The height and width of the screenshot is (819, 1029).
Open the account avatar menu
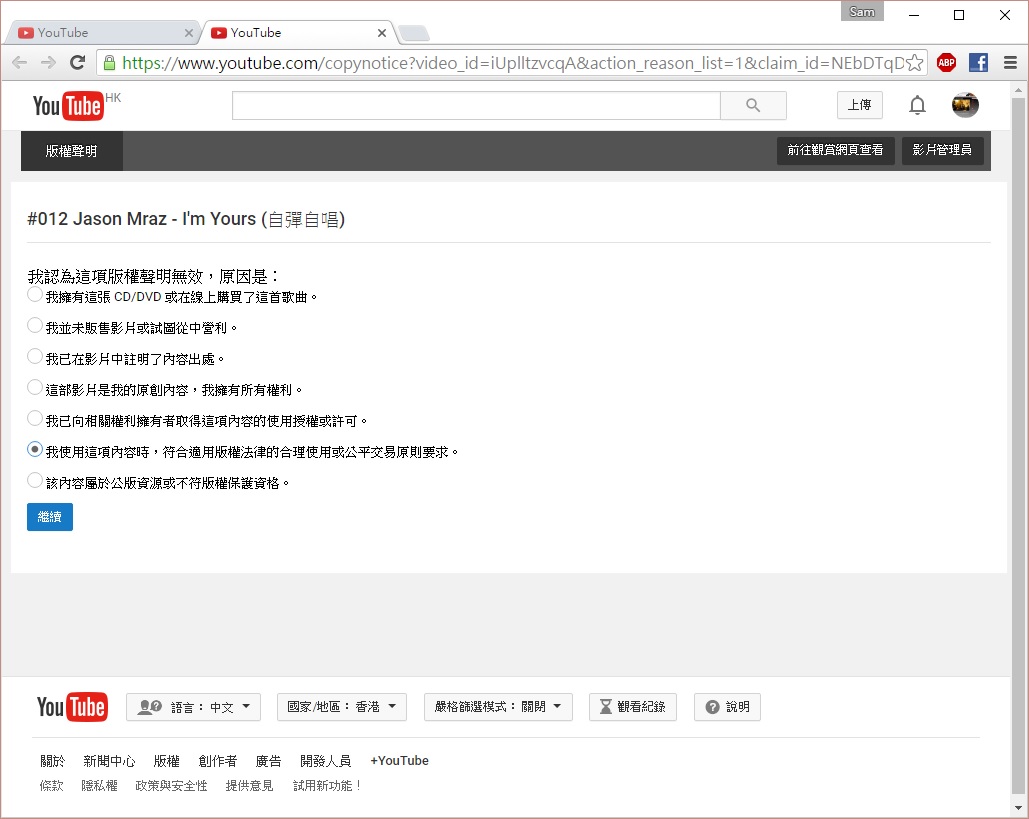(x=965, y=105)
